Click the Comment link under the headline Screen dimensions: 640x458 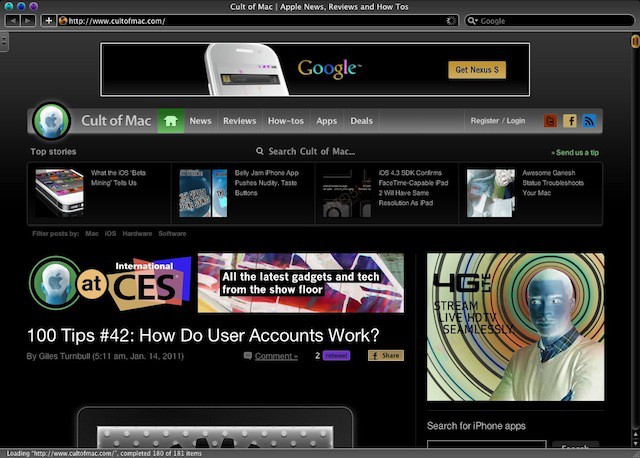tap(276, 356)
